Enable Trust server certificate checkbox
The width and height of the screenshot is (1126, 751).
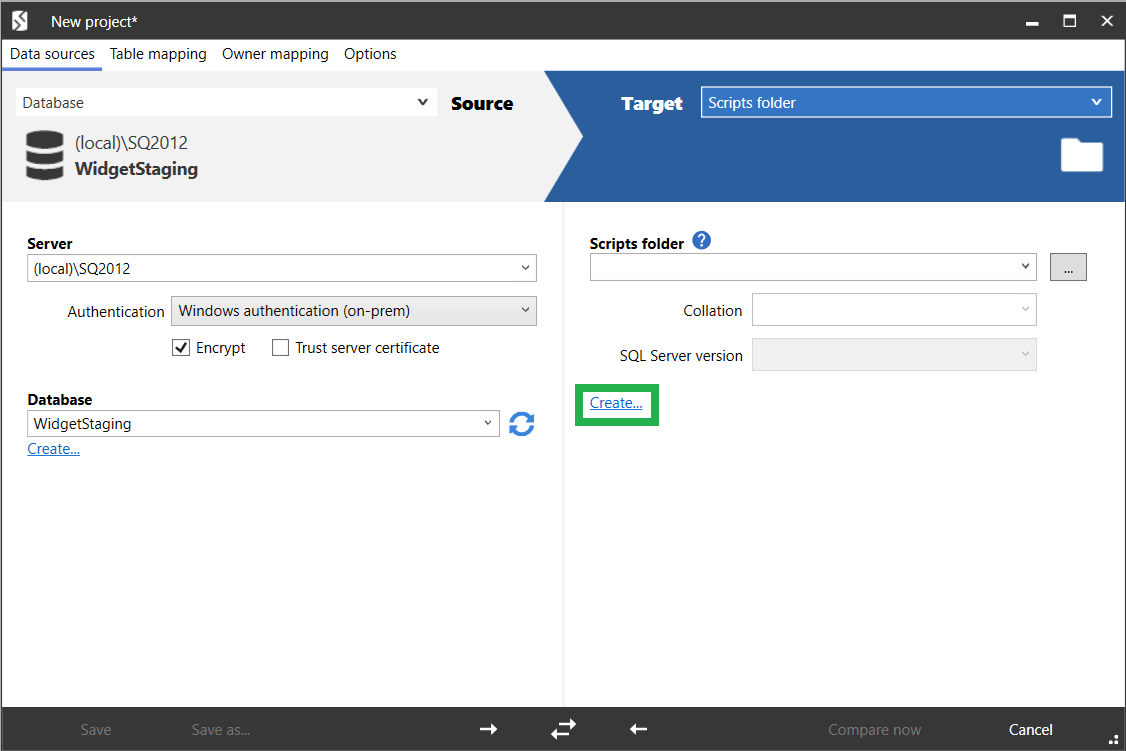281,348
